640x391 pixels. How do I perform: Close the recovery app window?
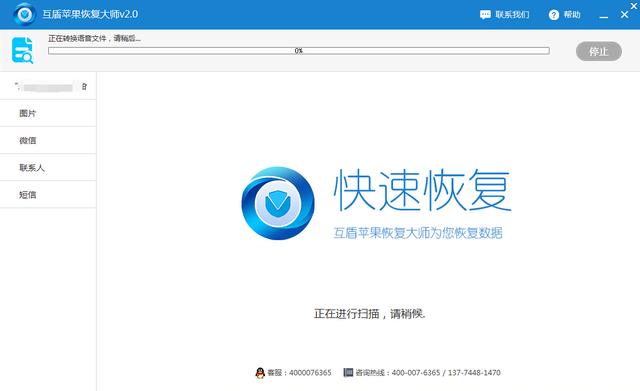[624, 15]
